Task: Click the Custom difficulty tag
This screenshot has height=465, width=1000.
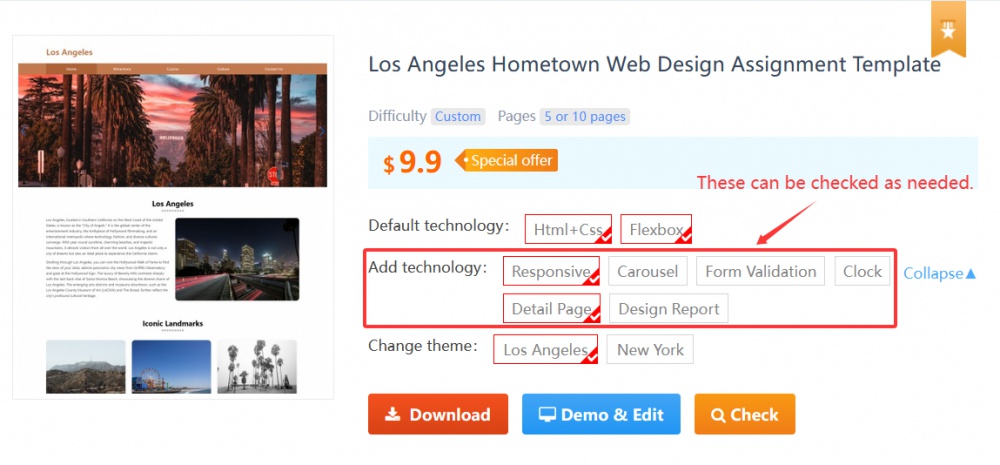Action: point(458,117)
